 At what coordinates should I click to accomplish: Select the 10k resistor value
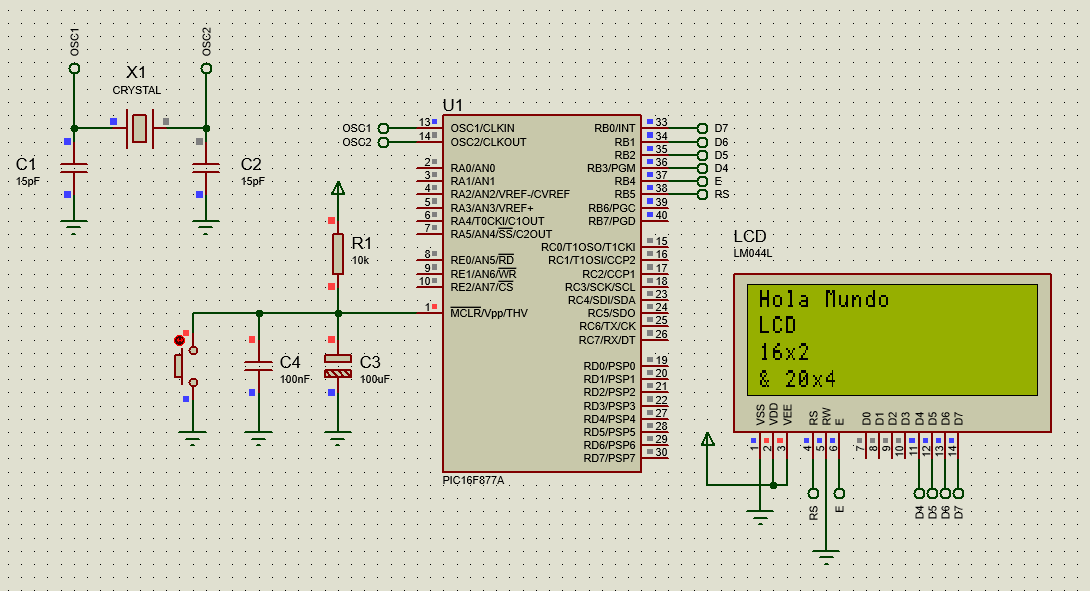[x=361, y=261]
